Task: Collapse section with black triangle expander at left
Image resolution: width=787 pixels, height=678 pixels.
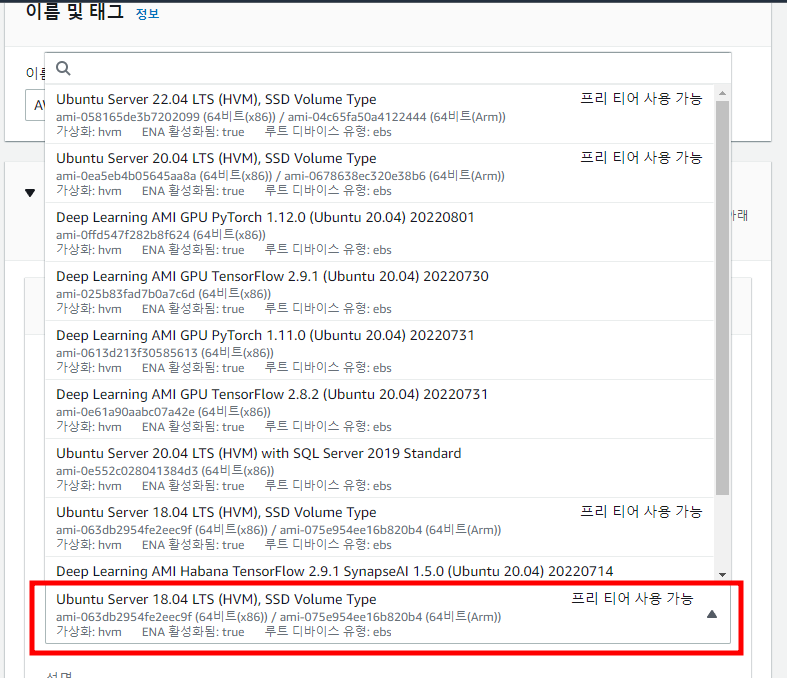Action: [x=30, y=193]
